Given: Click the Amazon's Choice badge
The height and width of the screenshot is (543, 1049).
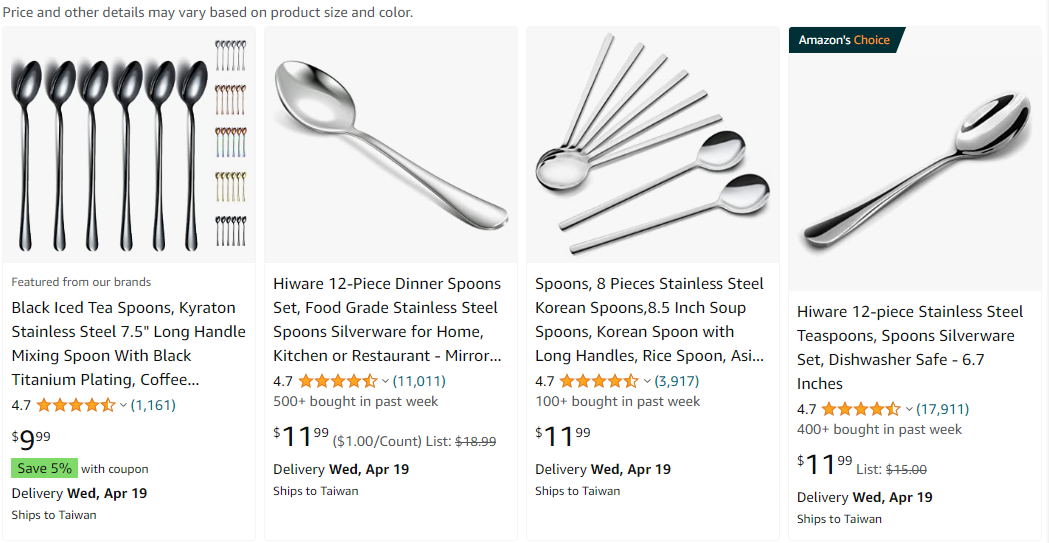Looking at the screenshot, I should [846, 40].
